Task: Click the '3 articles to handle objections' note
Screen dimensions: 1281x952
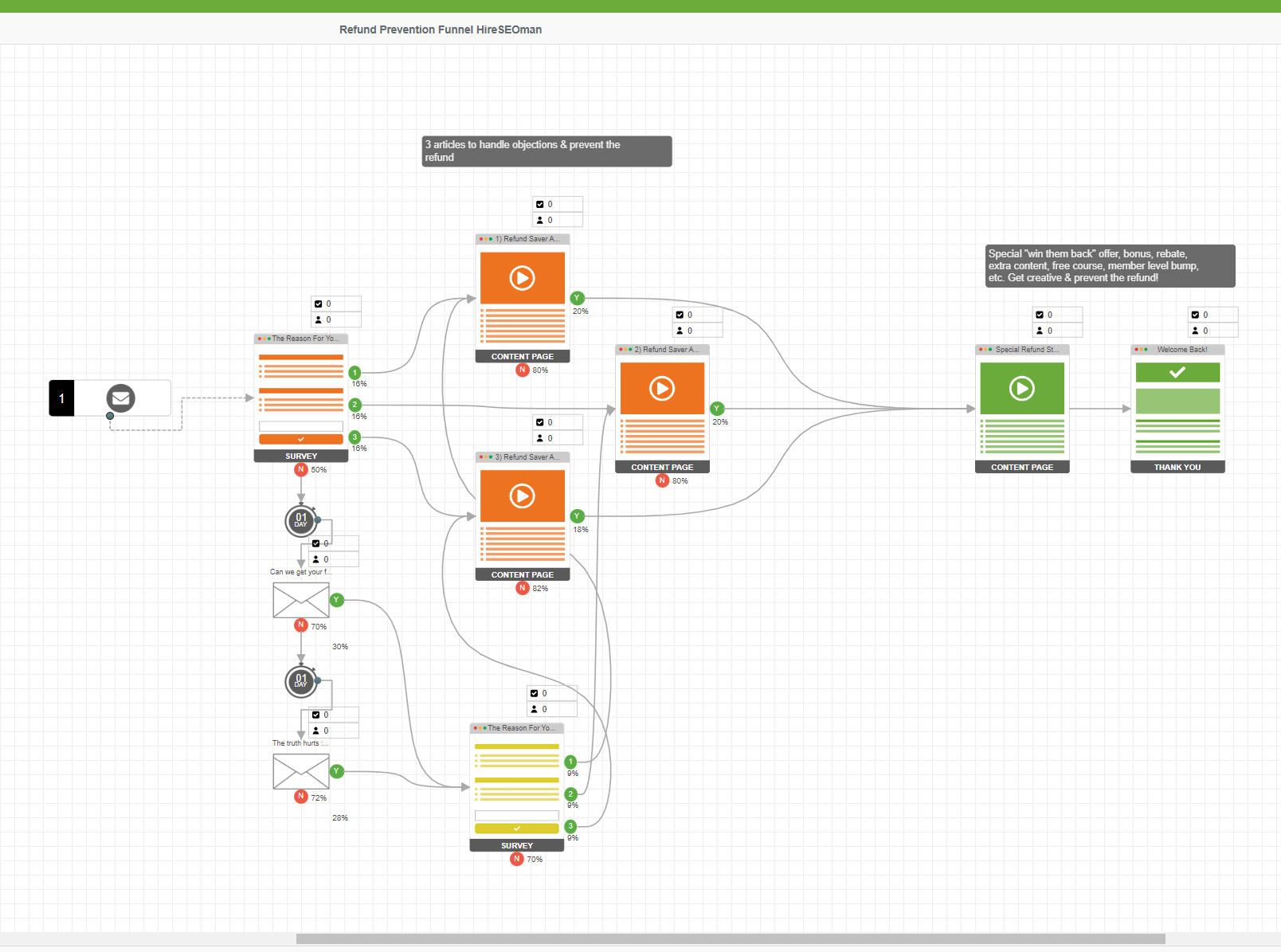Action: coord(546,151)
